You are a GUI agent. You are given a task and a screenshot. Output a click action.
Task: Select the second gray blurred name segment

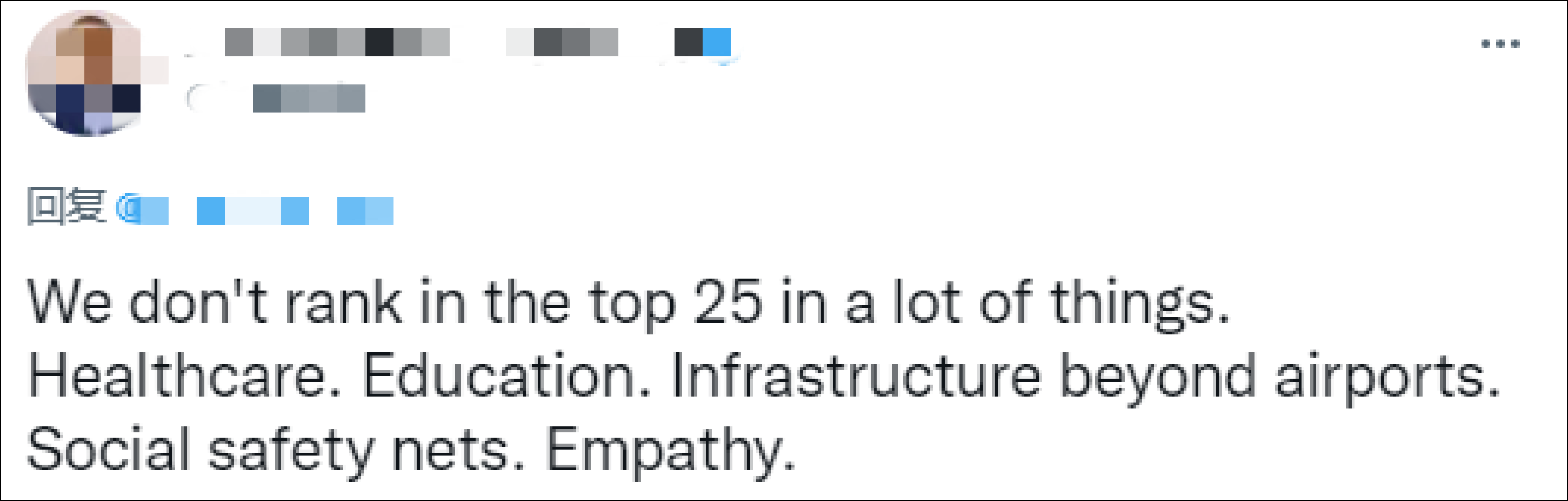click(562, 42)
